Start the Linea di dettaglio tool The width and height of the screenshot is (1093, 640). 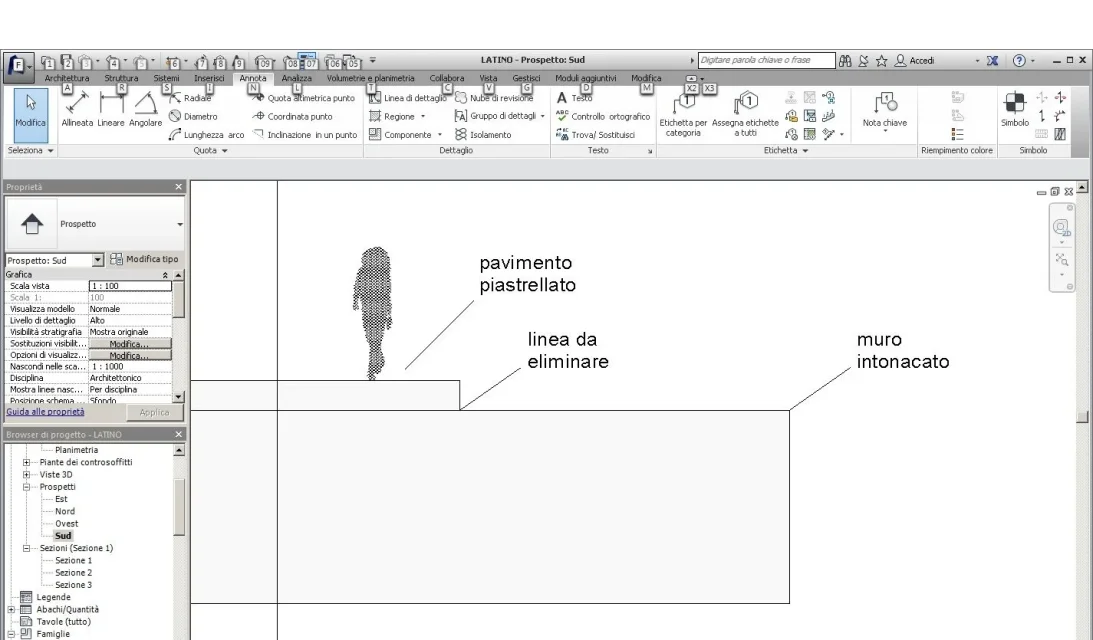tap(408, 98)
